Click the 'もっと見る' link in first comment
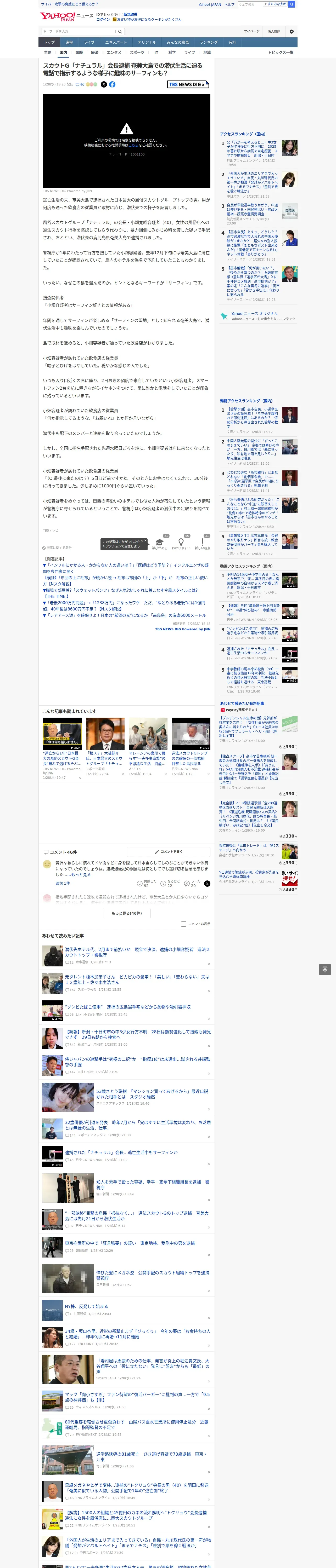 tap(81, 874)
